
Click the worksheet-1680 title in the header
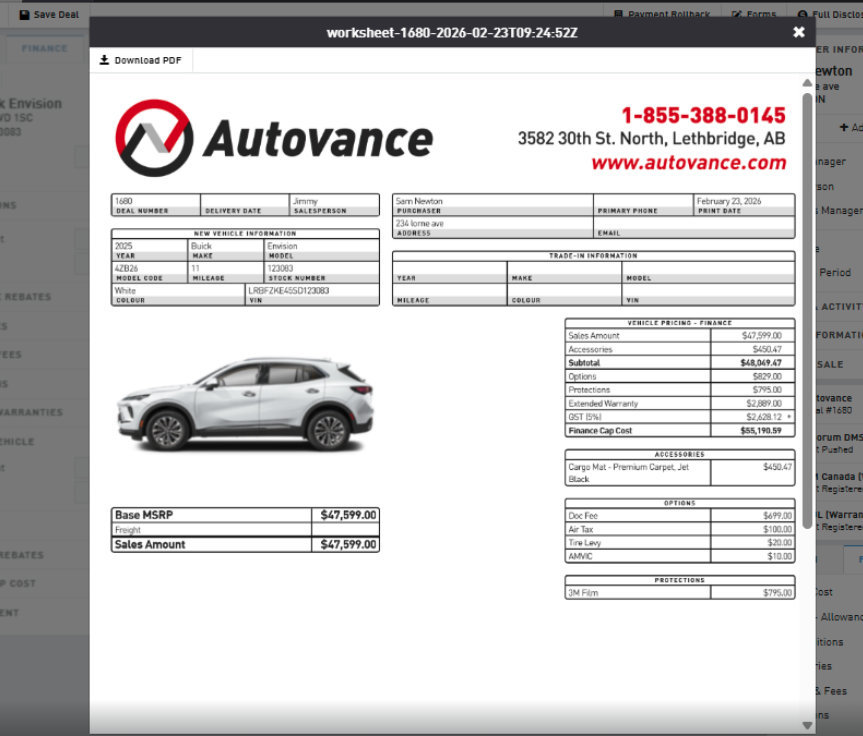pyautogui.click(x=452, y=33)
